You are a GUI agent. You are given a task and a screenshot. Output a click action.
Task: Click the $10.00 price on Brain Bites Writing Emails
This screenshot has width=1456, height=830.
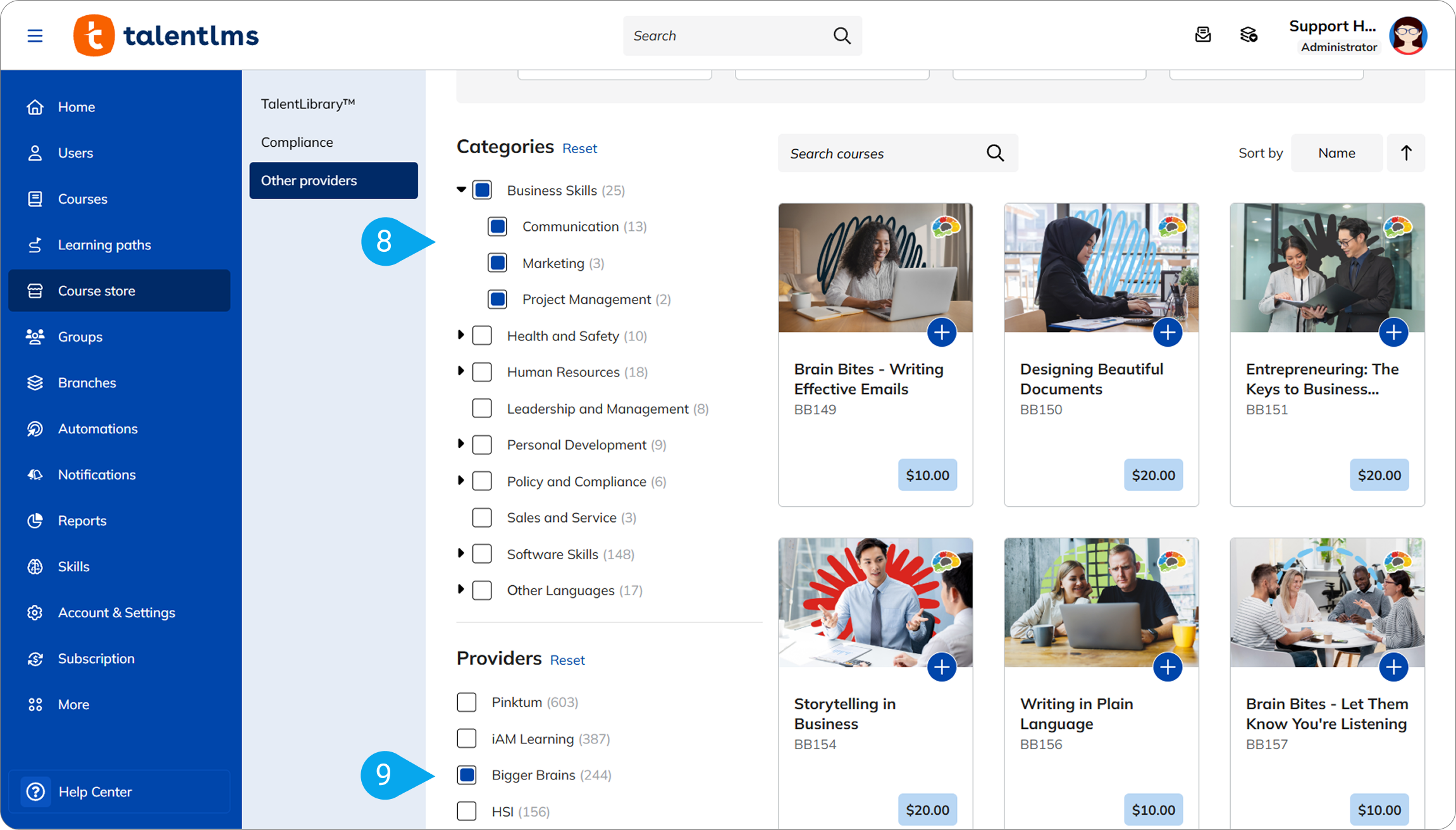click(x=927, y=475)
